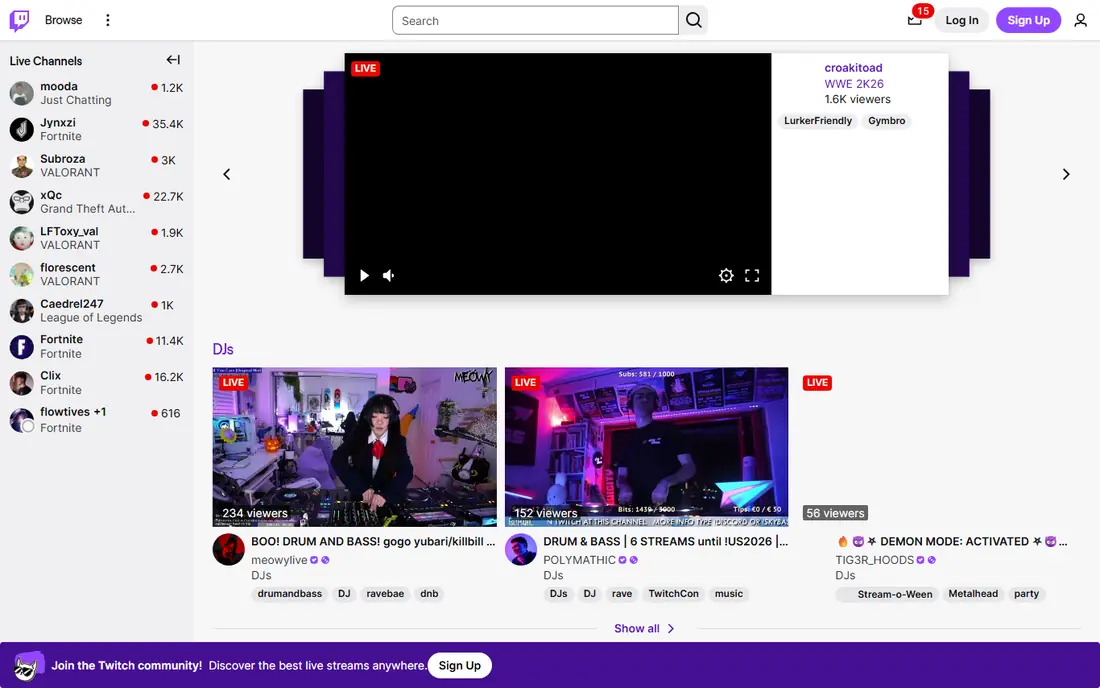The height and width of the screenshot is (688, 1100).
Task: Open the user profile icon menu
Action: pos(1080,20)
